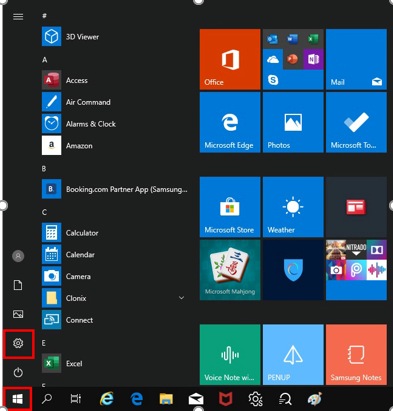Screen dimensions: 393x411
Task: Open Voice Note tile
Action: [x=230, y=355]
